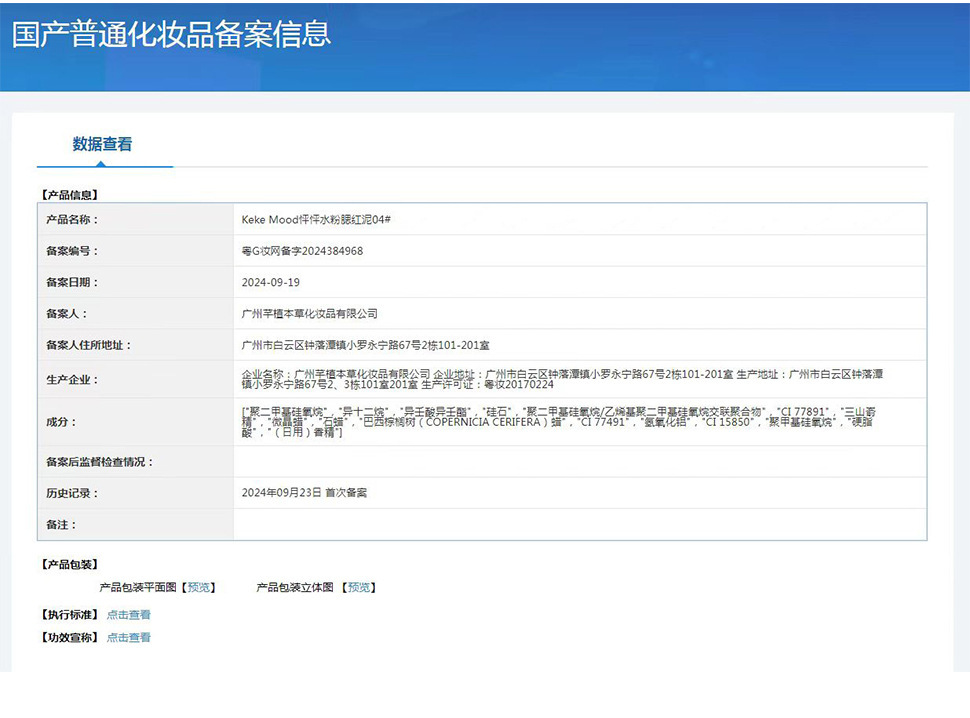Open the 数据查看 tab
The width and height of the screenshot is (970, 718).
pyautogui.click(x=102, y=144)
